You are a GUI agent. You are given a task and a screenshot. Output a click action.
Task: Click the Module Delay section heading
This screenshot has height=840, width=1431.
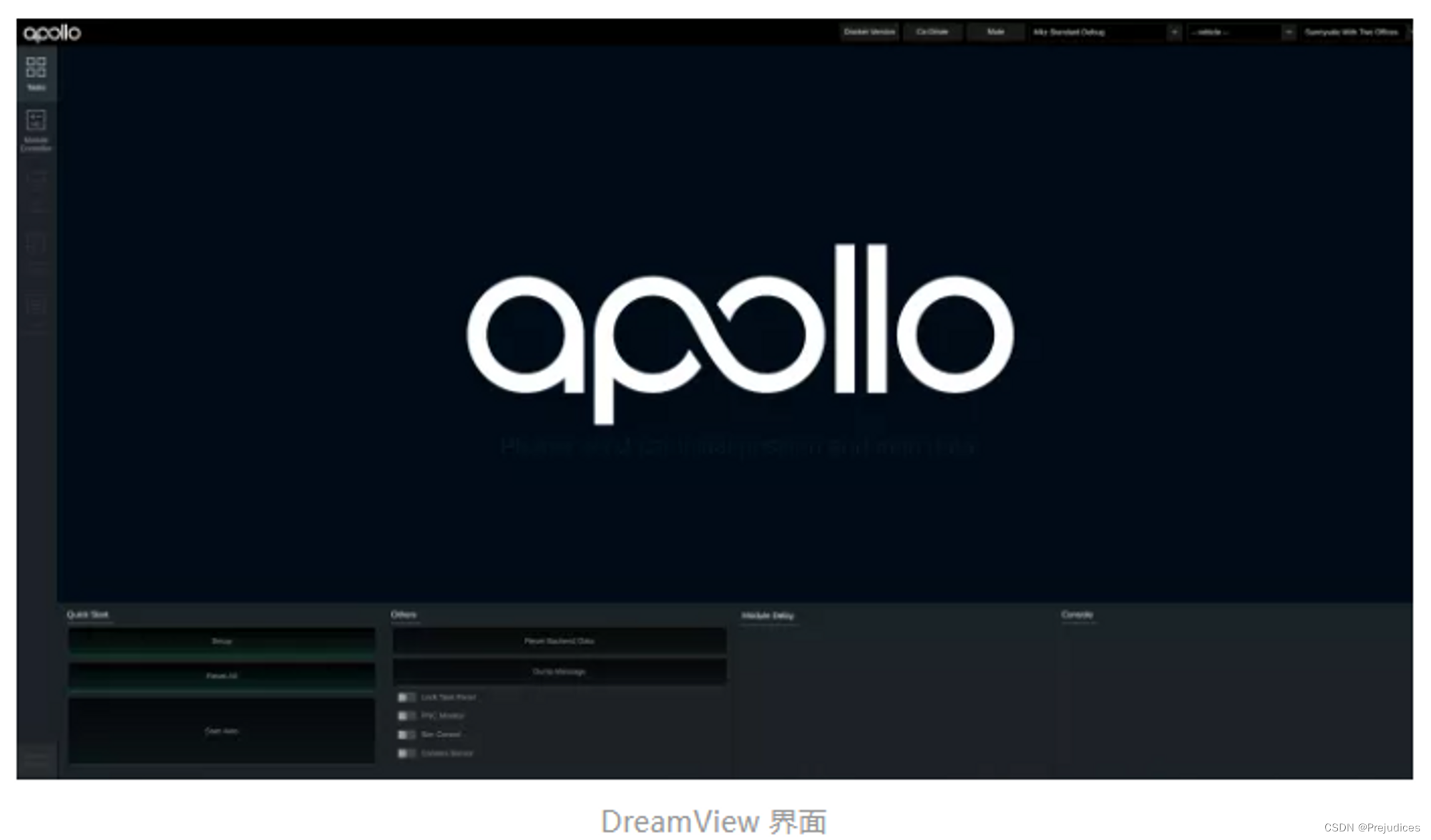coord(768,615)
